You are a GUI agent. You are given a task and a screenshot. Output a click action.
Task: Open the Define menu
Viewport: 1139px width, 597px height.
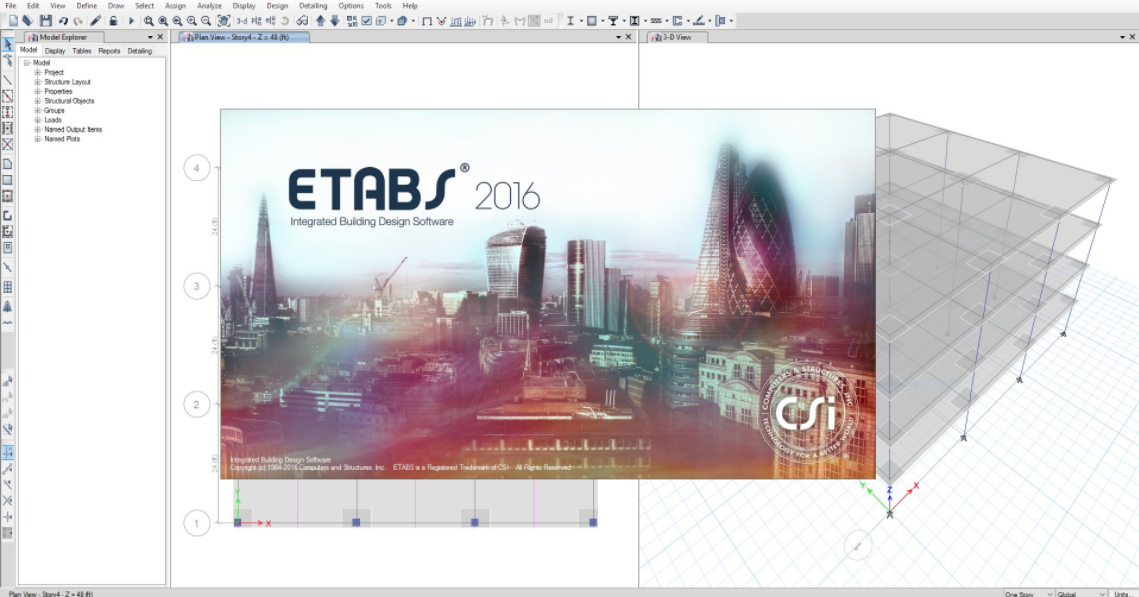pyautogui.click(x=86, y=6)
